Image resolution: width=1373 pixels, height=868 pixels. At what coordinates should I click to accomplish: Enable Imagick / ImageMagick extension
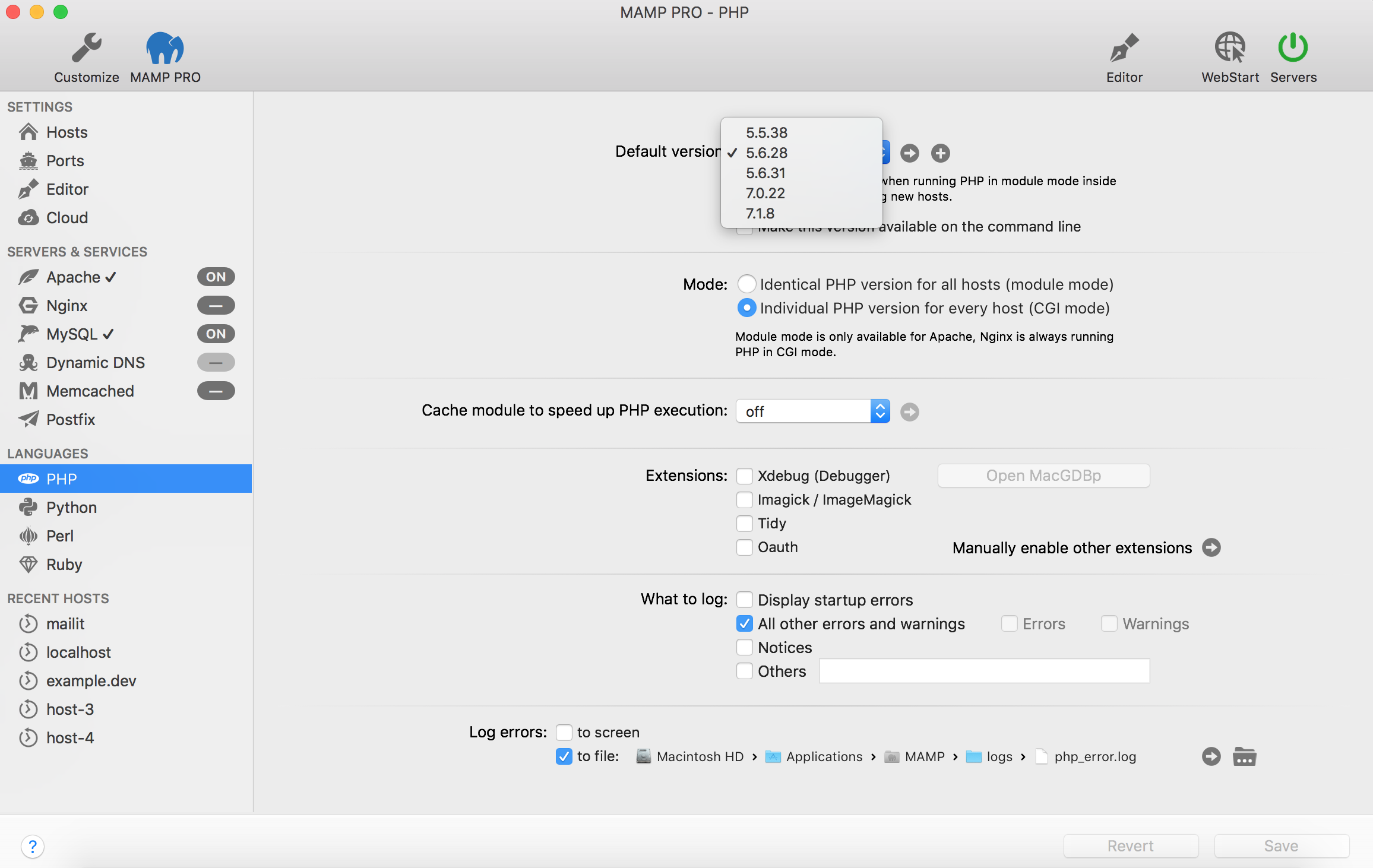744,499
